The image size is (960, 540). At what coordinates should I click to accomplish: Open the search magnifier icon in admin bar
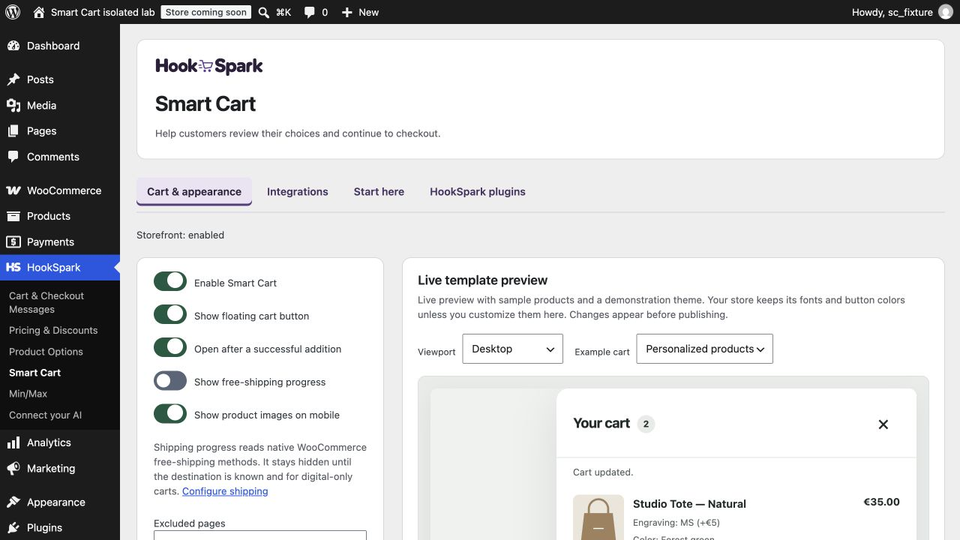click(263, 12)
